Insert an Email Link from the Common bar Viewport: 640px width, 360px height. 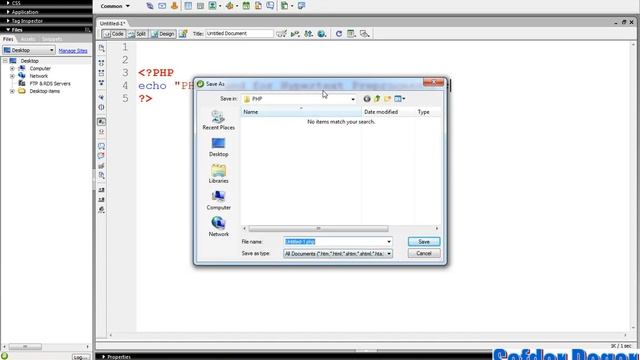coord(162,6)
